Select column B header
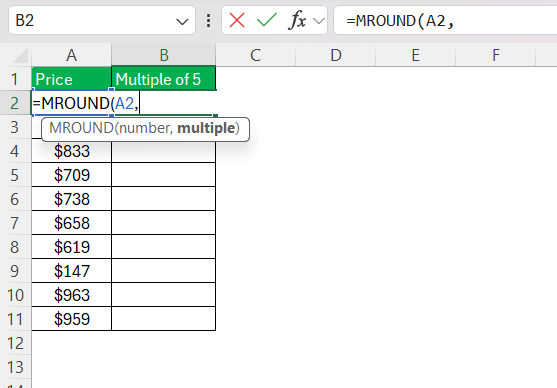Screen dimensions: 557x388 coord(163,55)
